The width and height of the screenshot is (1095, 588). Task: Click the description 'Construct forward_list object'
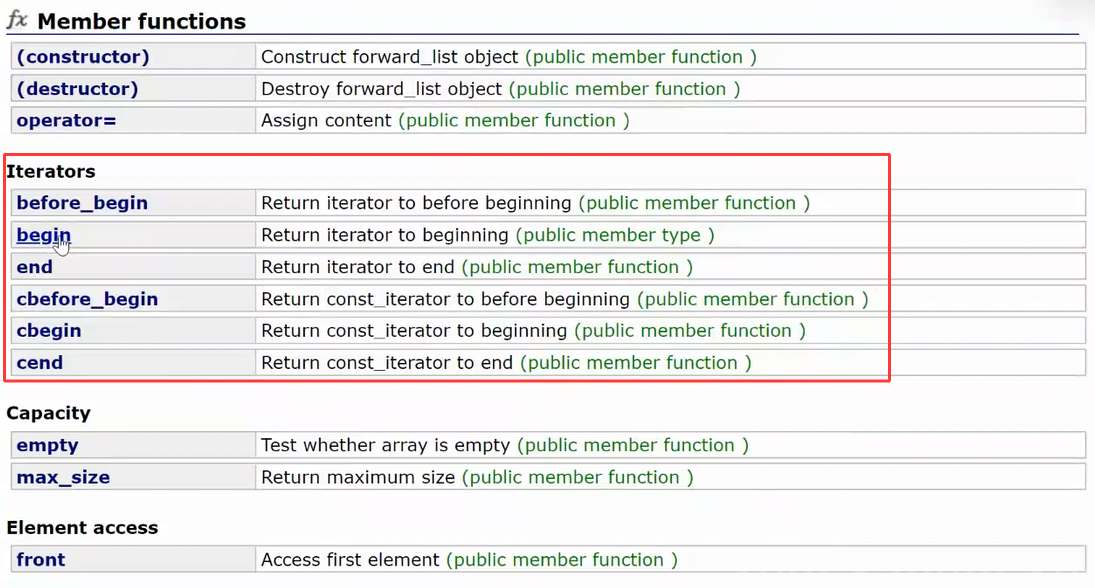[x=389, y=57]
